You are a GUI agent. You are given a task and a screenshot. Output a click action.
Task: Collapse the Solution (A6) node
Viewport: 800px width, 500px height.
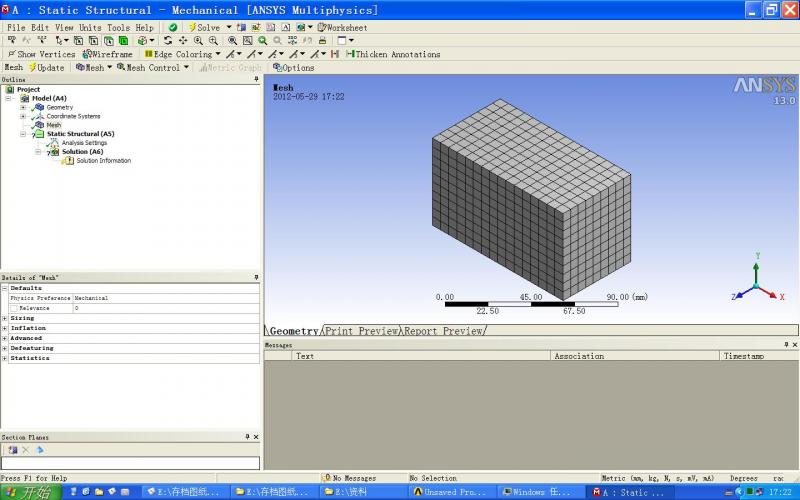(38, 152)
